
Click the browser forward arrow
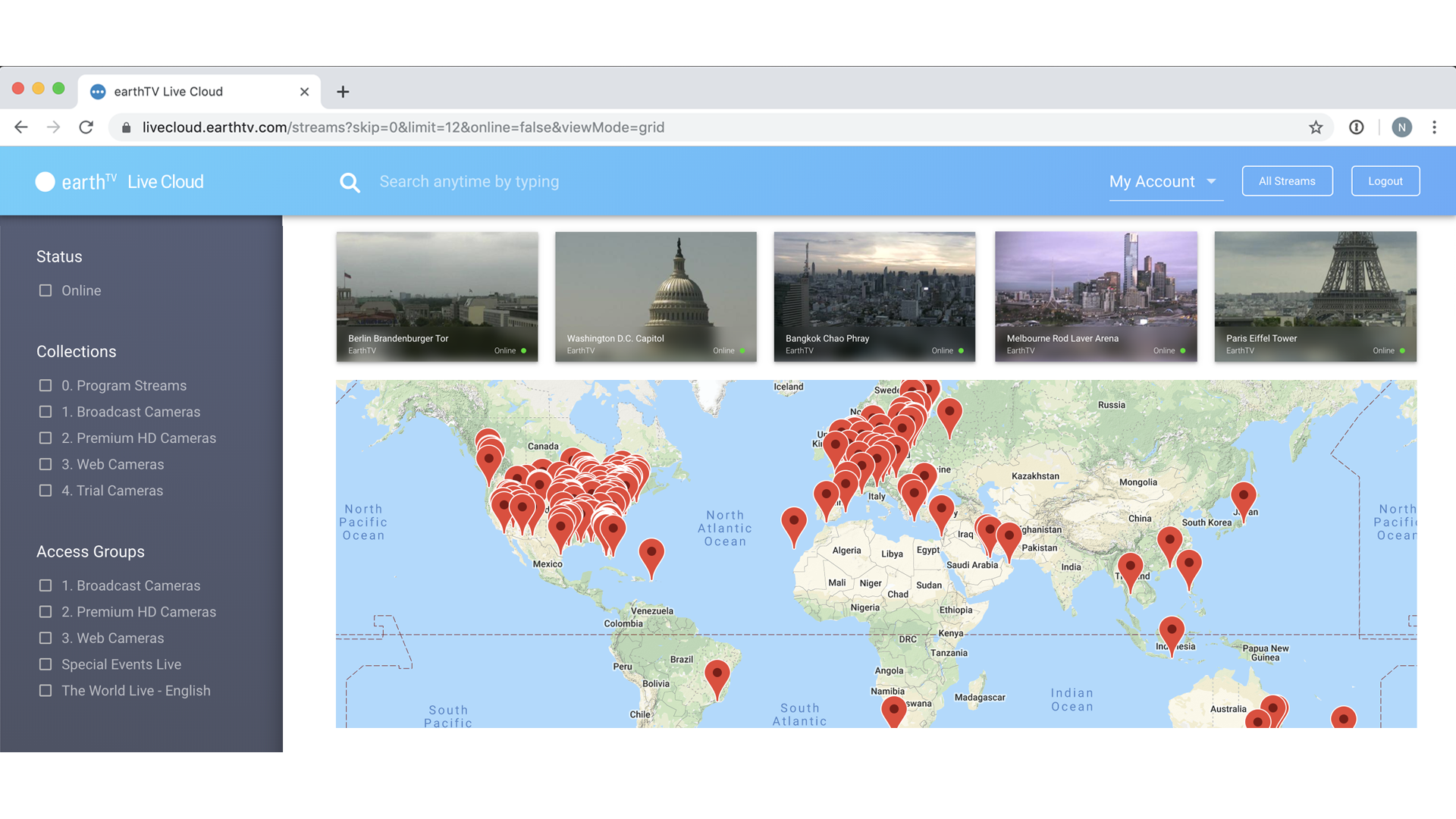pos(53,127)
